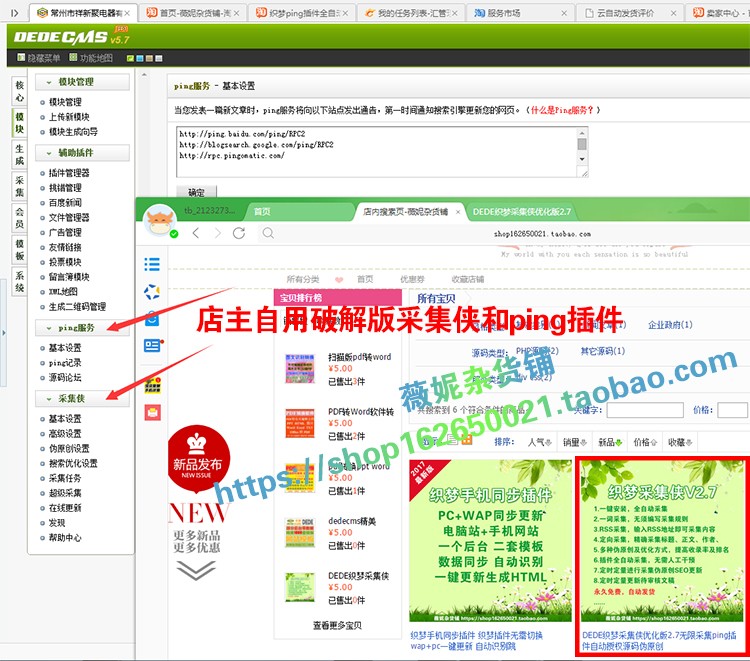Image resolution: width=750 pixels, height=661 pixels.
Task: Choose the tan theme color swatch
Action: (149, 58)
